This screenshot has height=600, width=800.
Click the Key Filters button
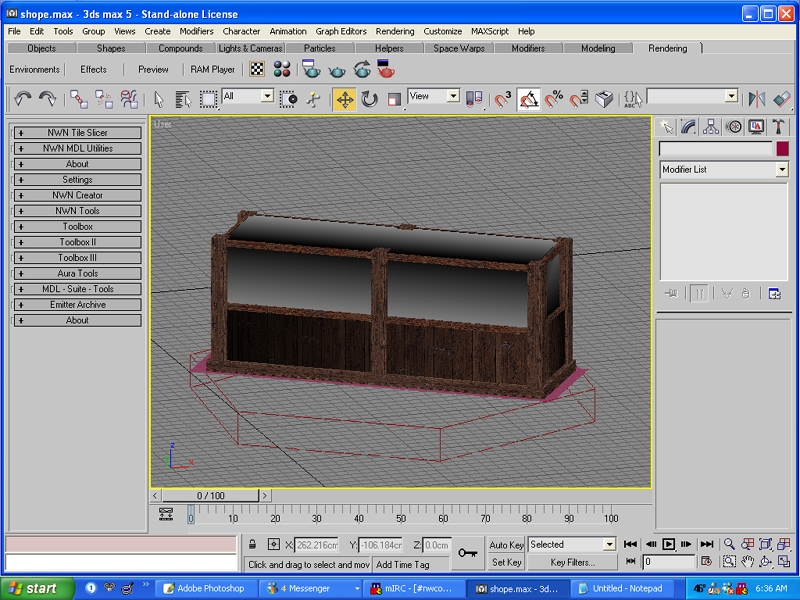click(x=572, y=562)
